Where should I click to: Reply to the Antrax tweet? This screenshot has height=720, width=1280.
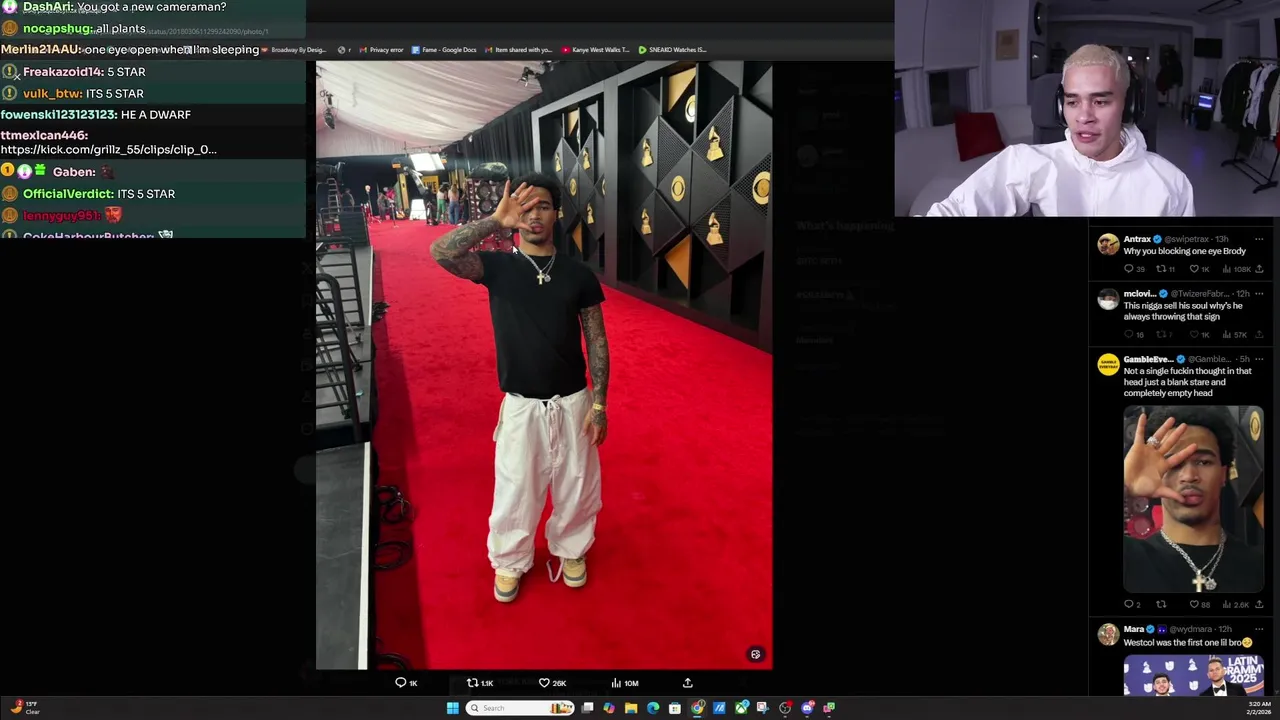(x=1129, y=269)
